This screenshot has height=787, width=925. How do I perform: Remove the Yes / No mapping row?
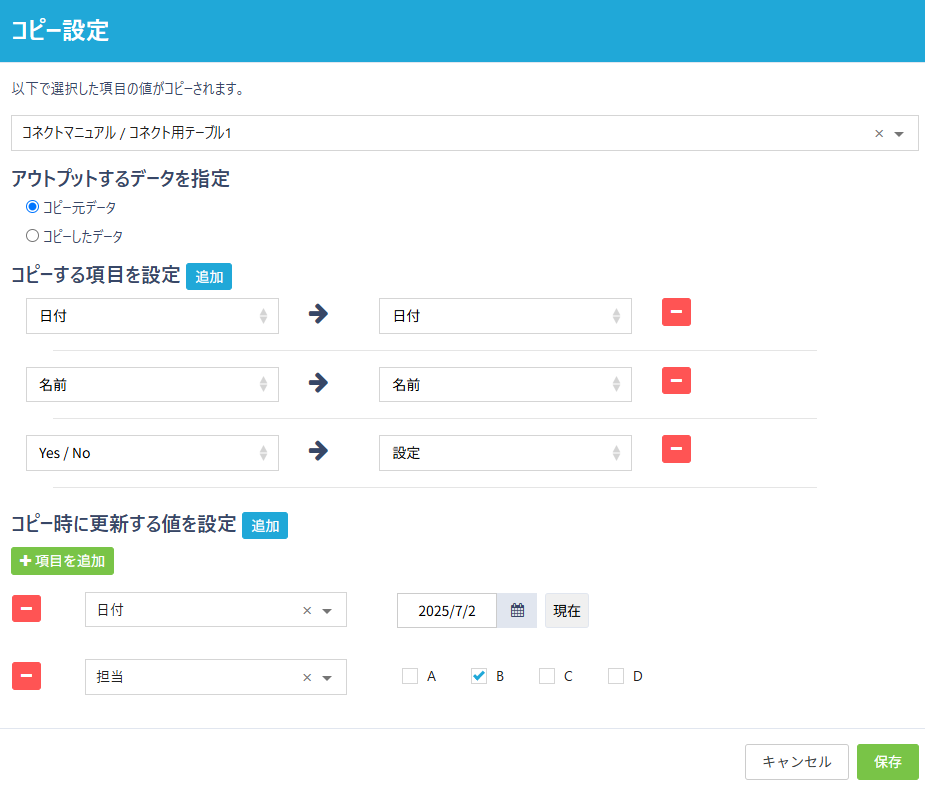pyautogui.click(x=676, y=449)
